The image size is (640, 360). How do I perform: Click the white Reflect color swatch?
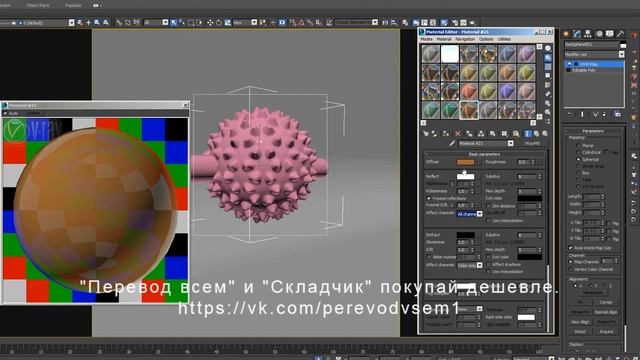[x=465, y=176]
